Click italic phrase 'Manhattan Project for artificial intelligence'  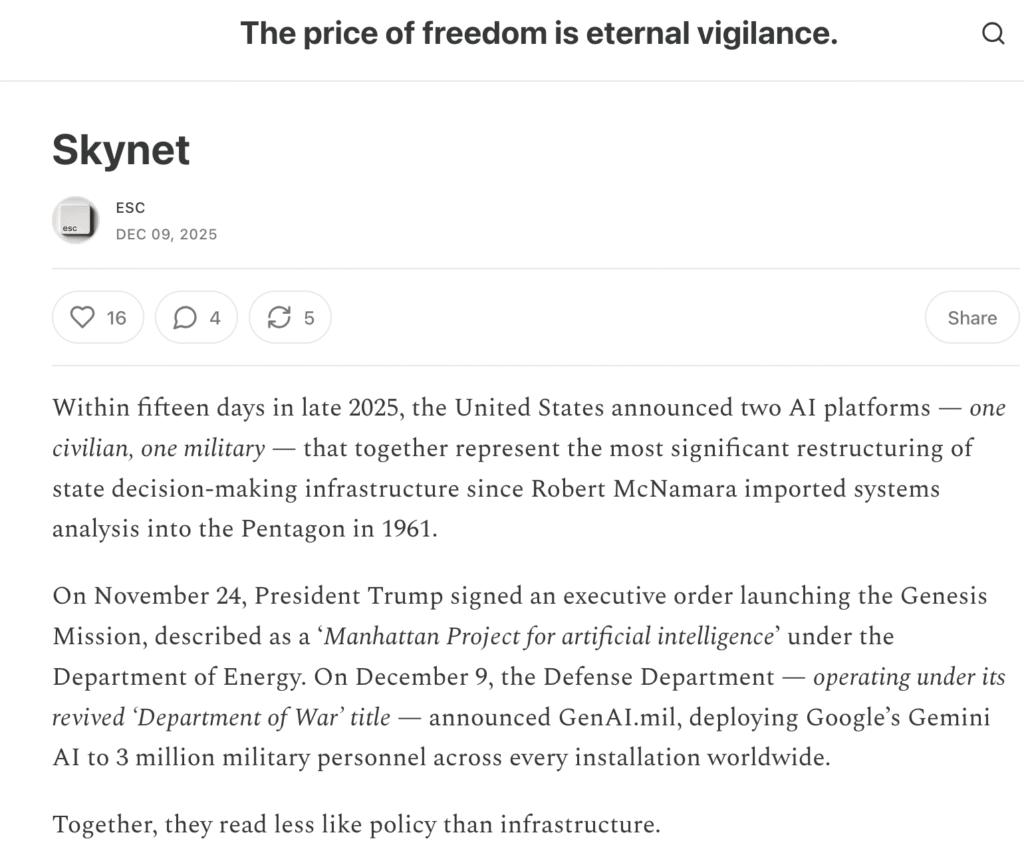[550, 636]
